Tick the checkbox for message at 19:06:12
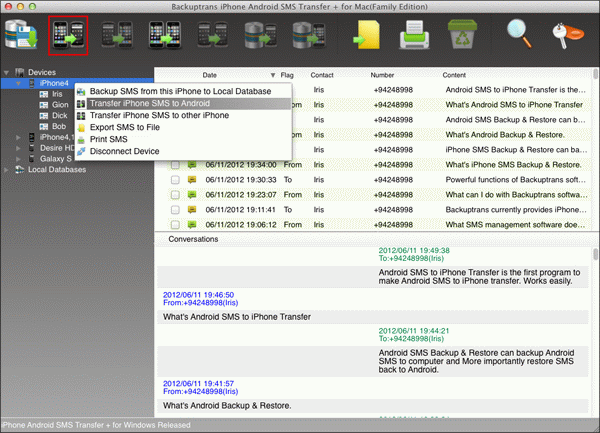The image size is (600, 433). (175, 225)
